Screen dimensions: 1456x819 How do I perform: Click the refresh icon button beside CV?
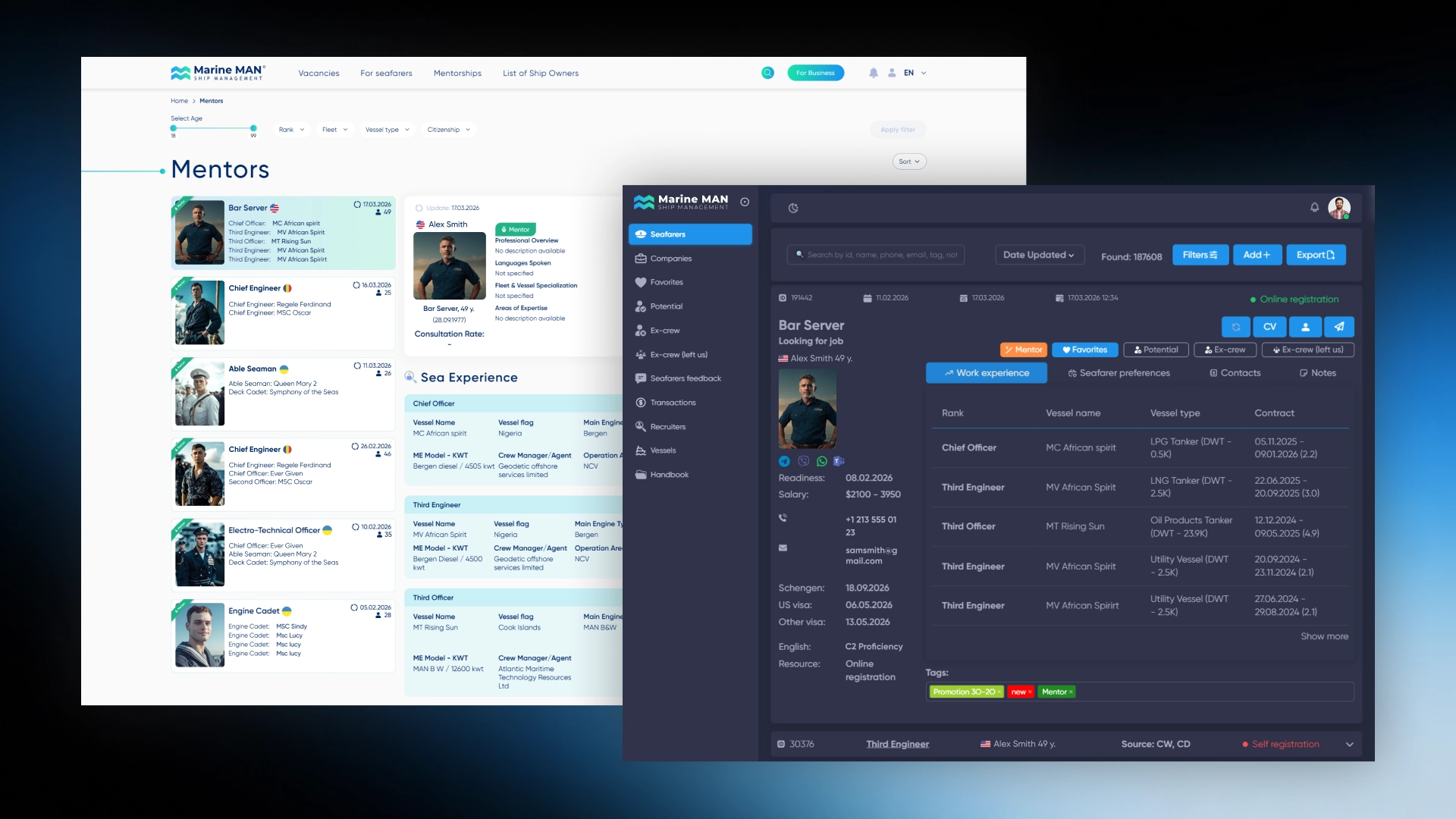point(1236,327)
